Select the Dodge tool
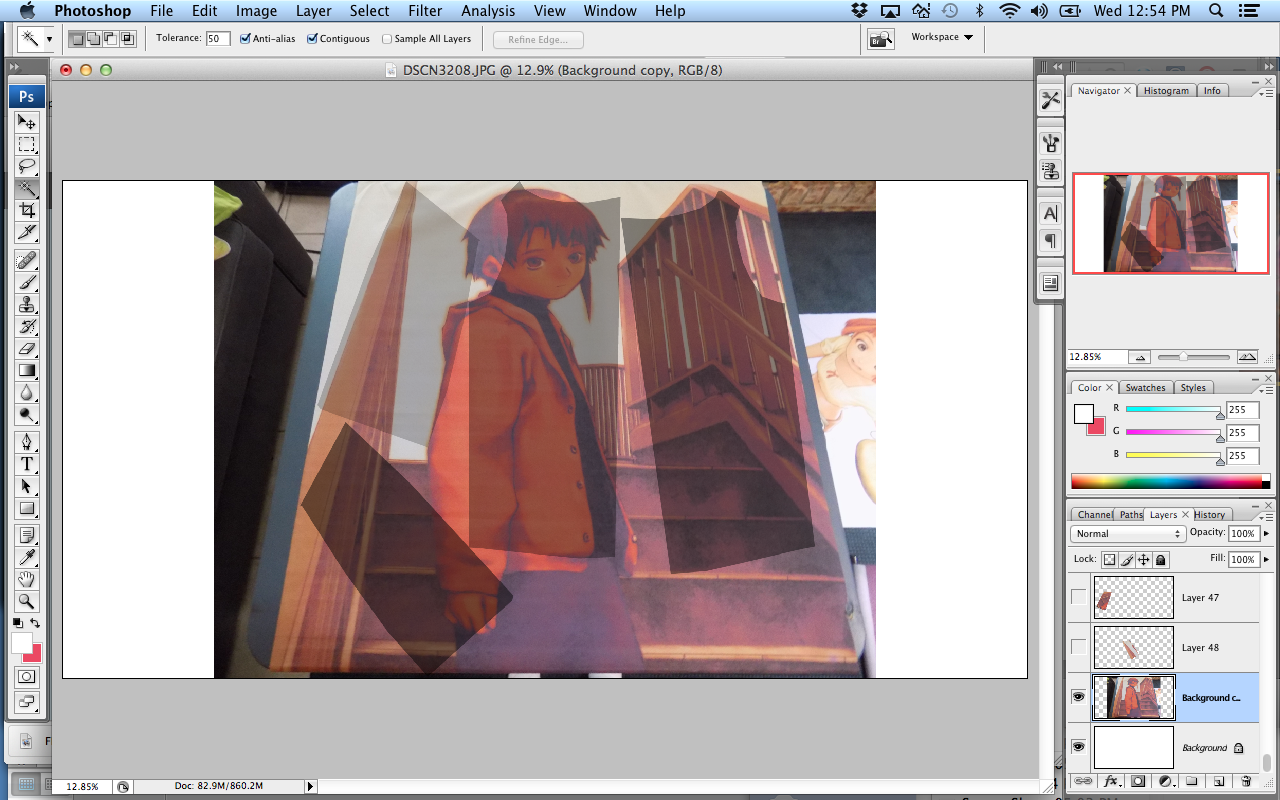This screenshot has height=800, width=1280. click(27, 414)
